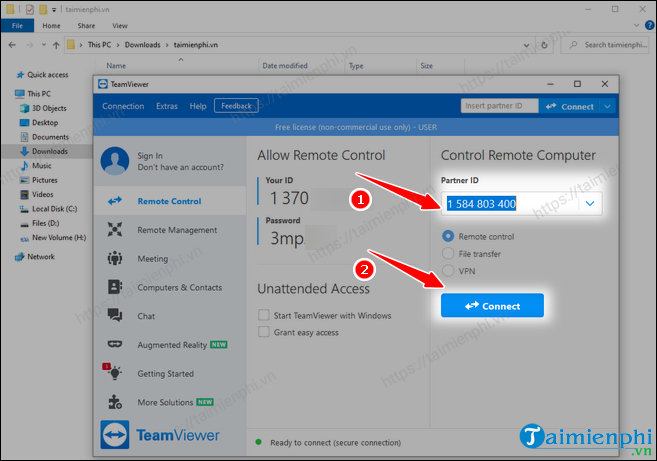The image size is (657, 461).
Task: Click the TeamViewer logo at bottom left
Action: pos(114,435)
